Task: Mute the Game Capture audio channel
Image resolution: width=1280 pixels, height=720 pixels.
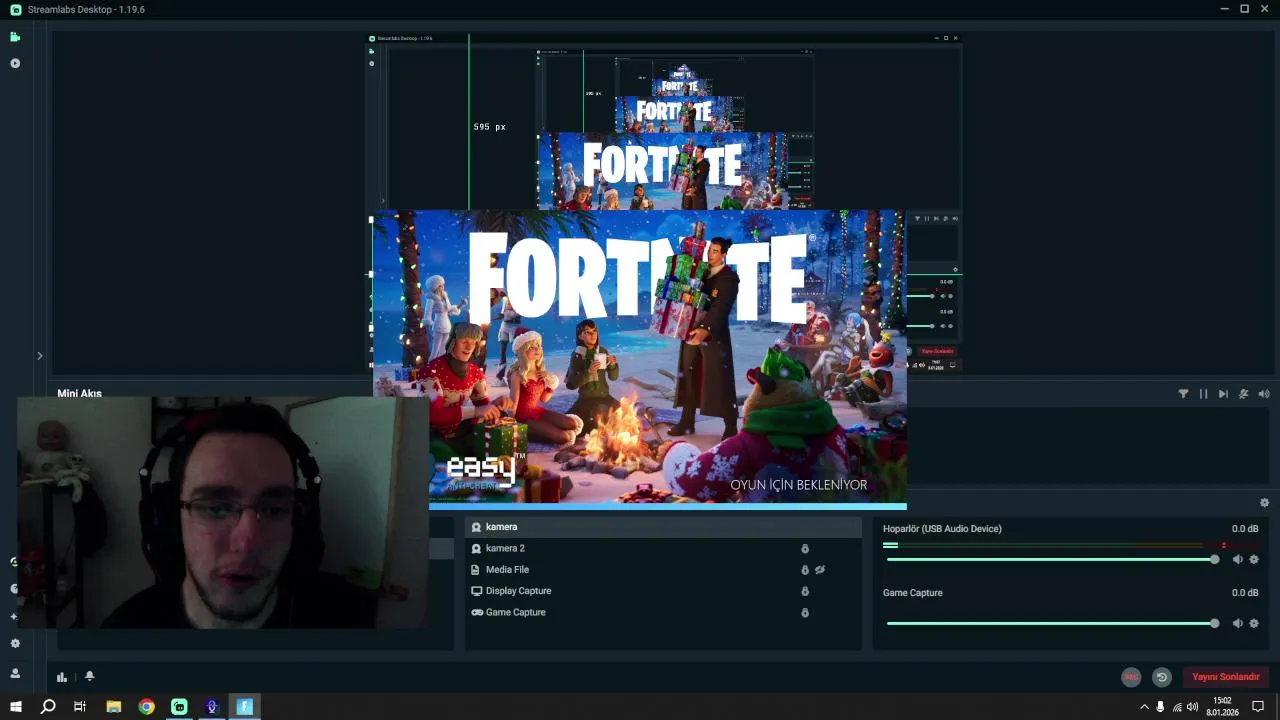Action: 1237,623
